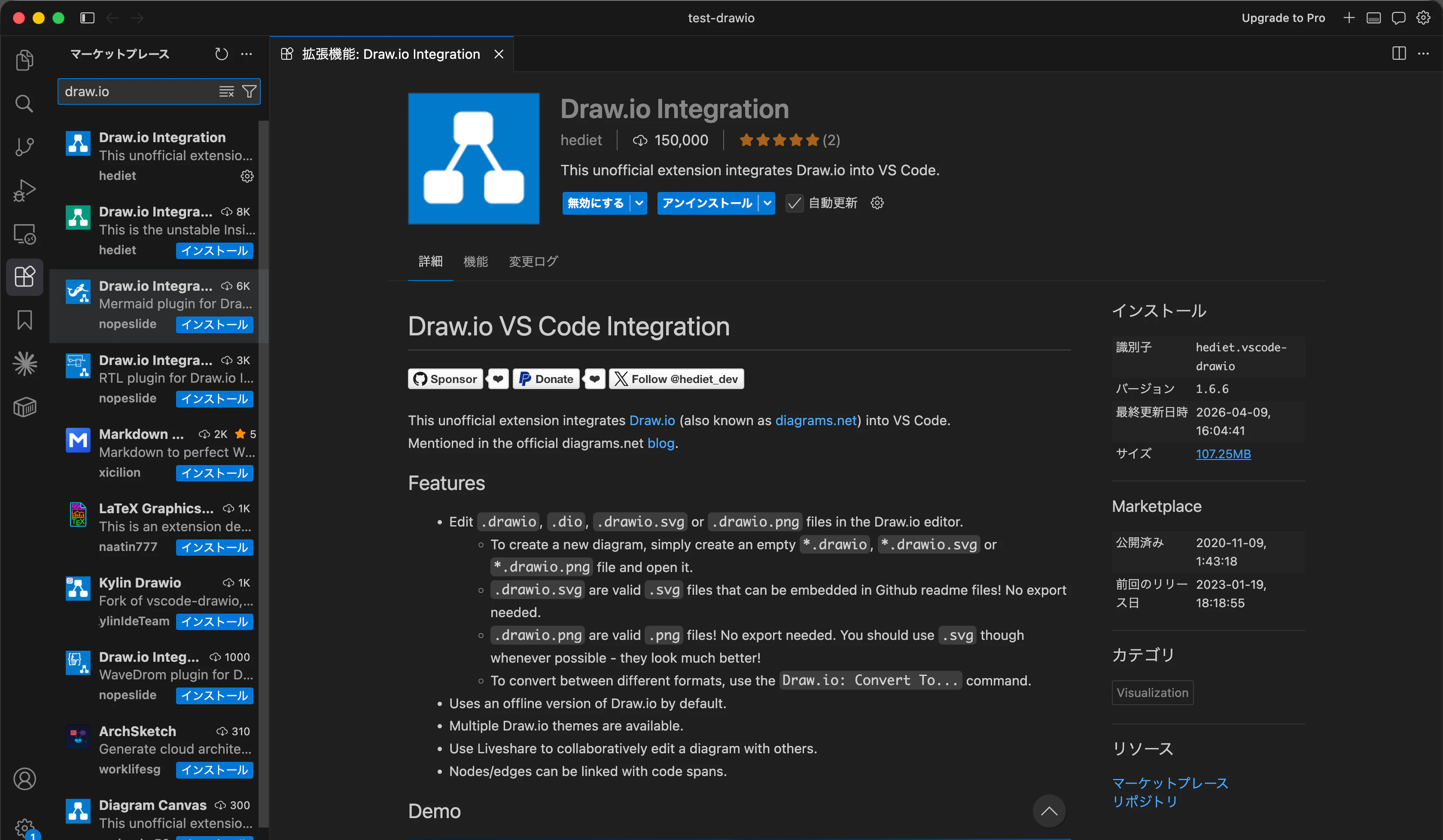Open extension settings gear beside 自動更新
Screen dimensions: 1443x840
click(877, 203)
